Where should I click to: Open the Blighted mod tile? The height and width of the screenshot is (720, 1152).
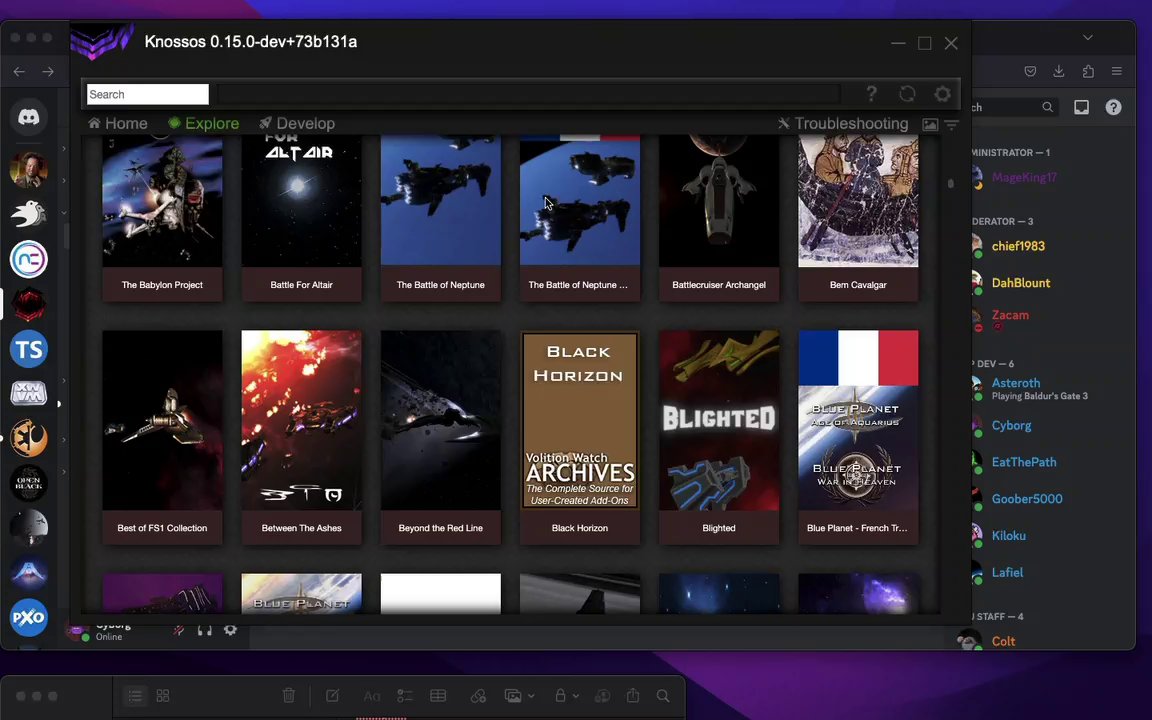719,437
